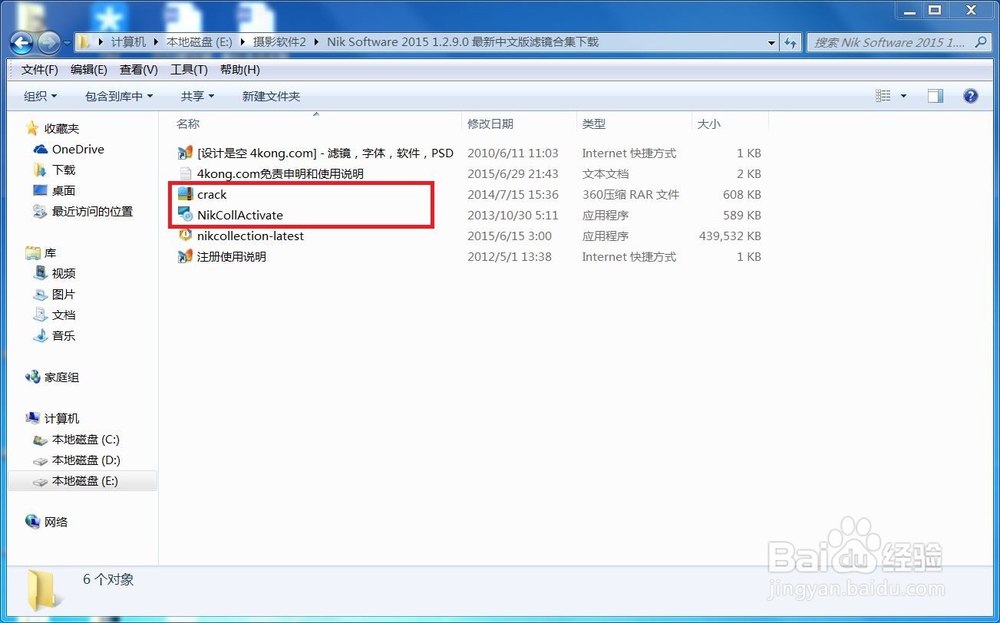Open the 帮助(H) menu

click(x=240, y=70)
